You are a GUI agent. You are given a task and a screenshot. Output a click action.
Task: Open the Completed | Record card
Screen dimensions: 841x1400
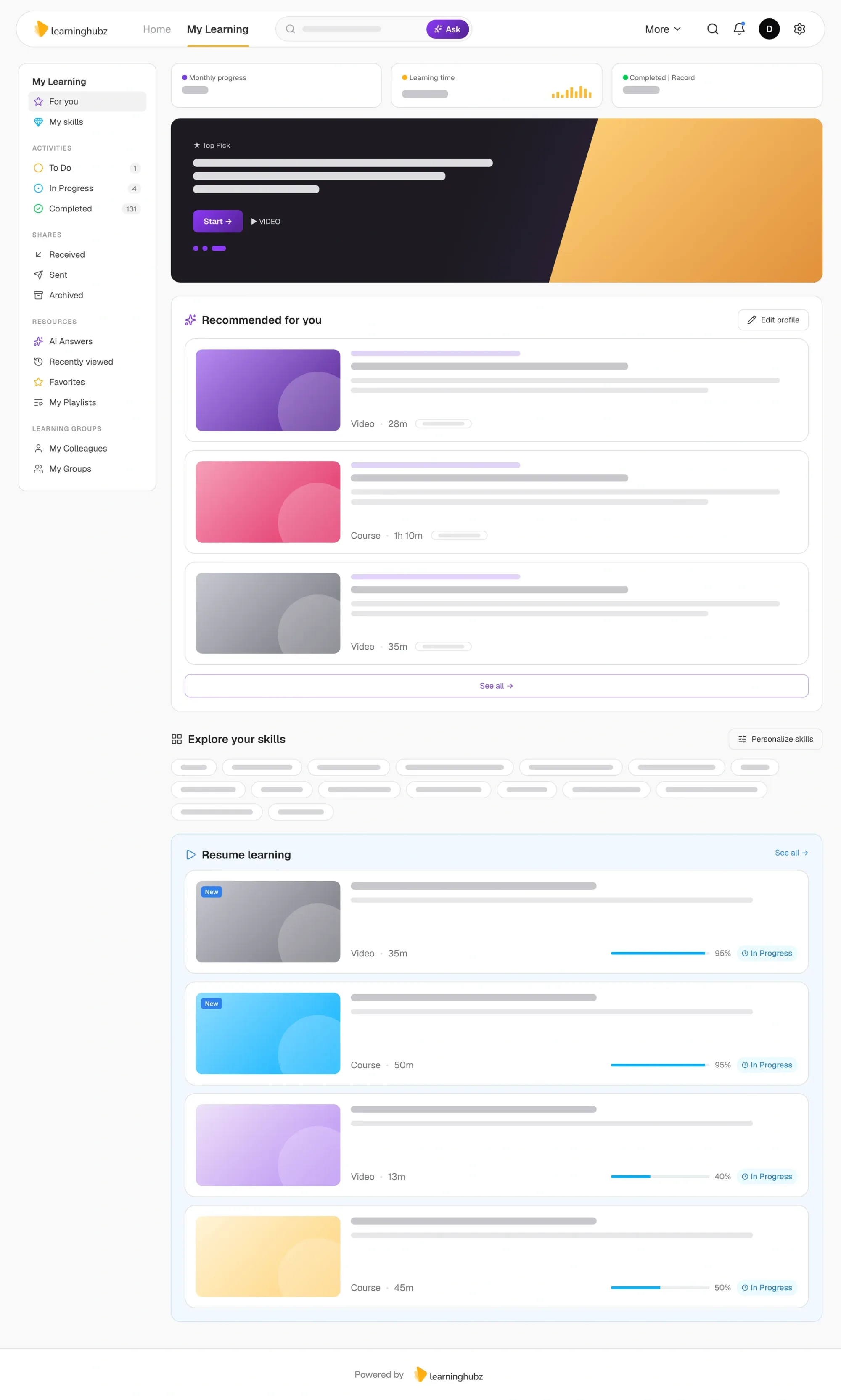point(717,85)
